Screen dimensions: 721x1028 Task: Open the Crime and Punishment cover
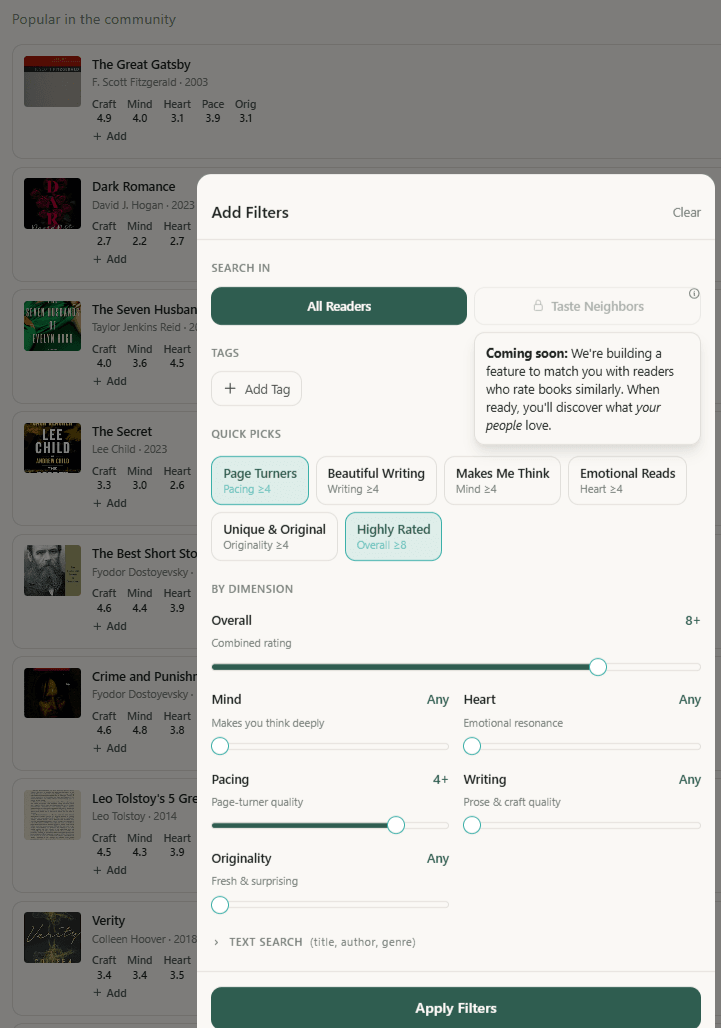click(52, 693)
